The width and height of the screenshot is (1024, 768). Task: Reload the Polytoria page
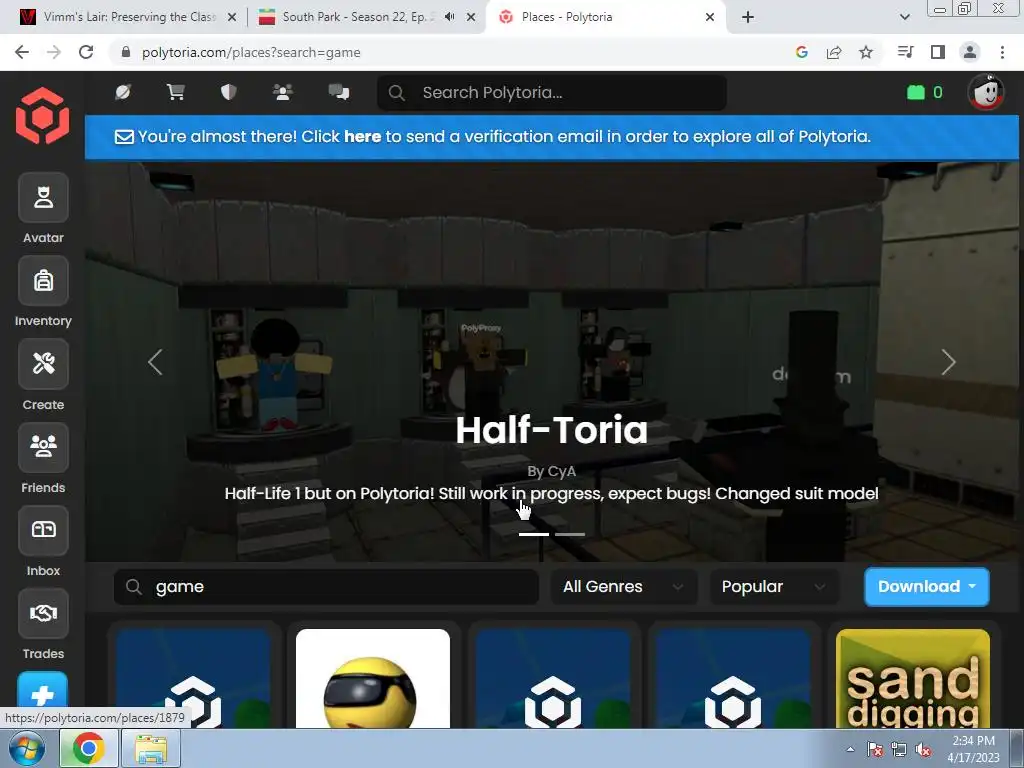[x=86, y=52]
